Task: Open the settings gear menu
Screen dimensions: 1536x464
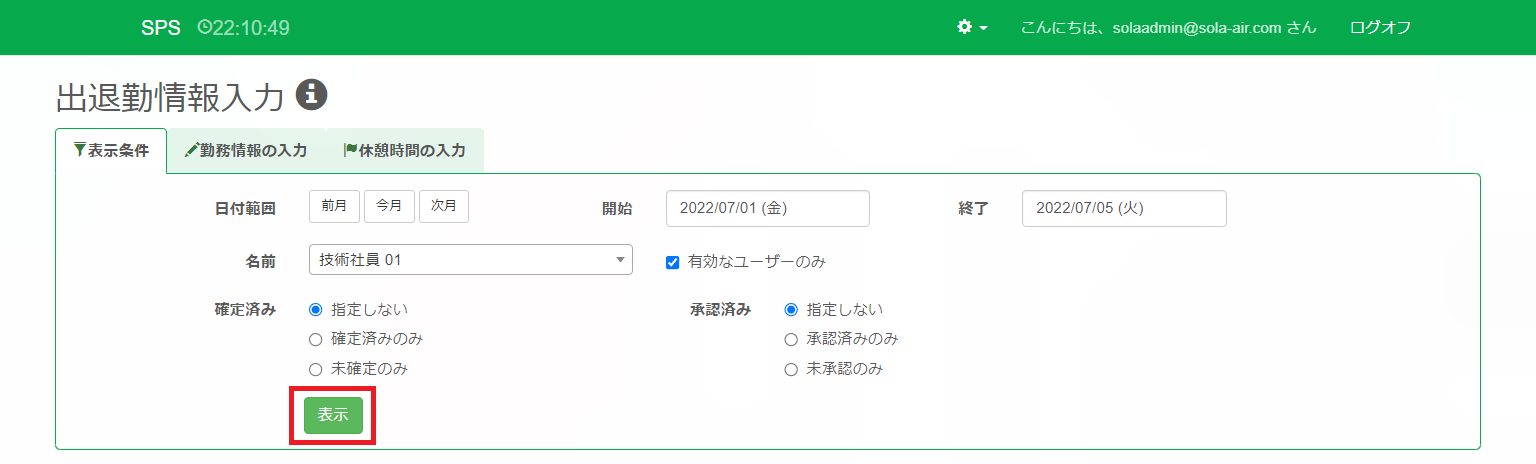Action: [965, 27]
